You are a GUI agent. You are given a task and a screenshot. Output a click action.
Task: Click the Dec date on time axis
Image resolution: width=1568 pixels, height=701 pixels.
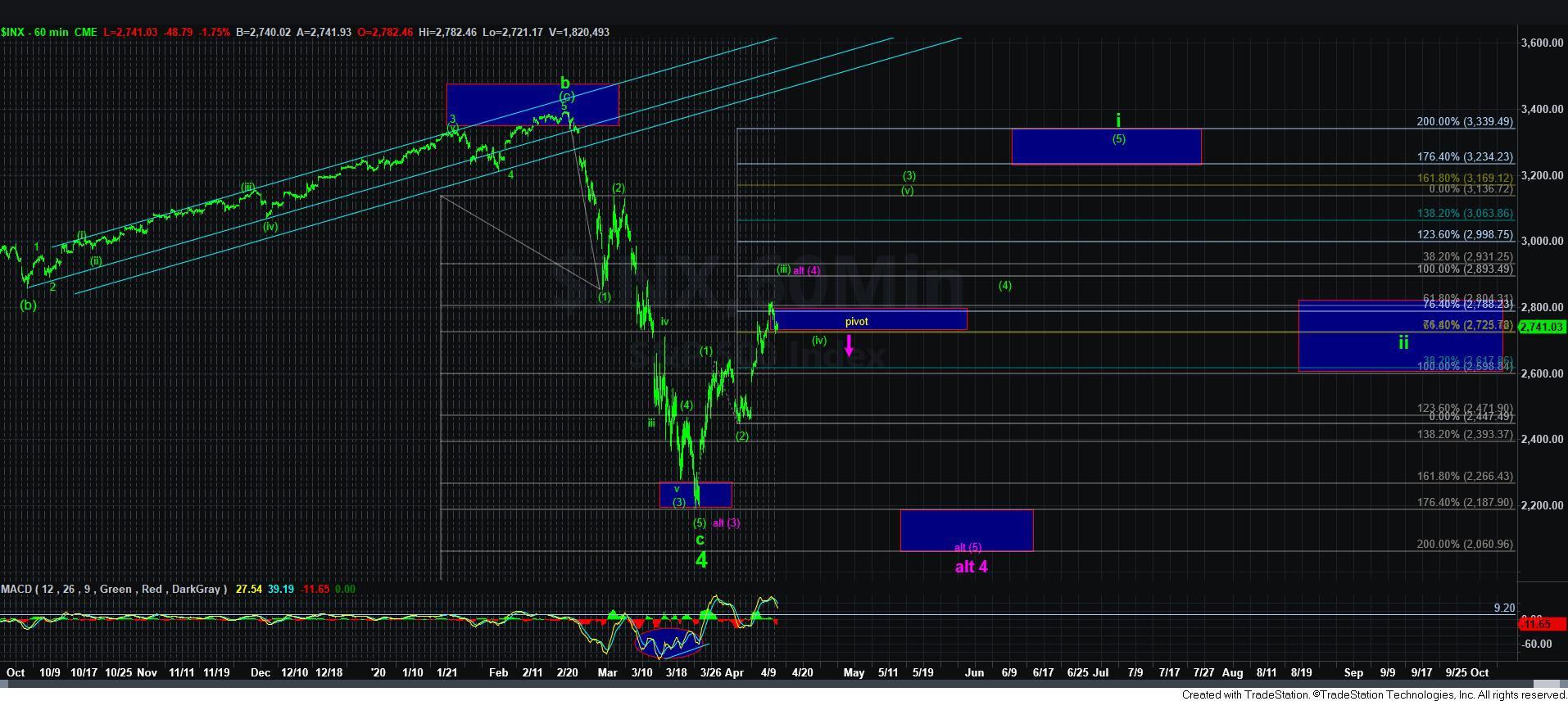point(261,672)
